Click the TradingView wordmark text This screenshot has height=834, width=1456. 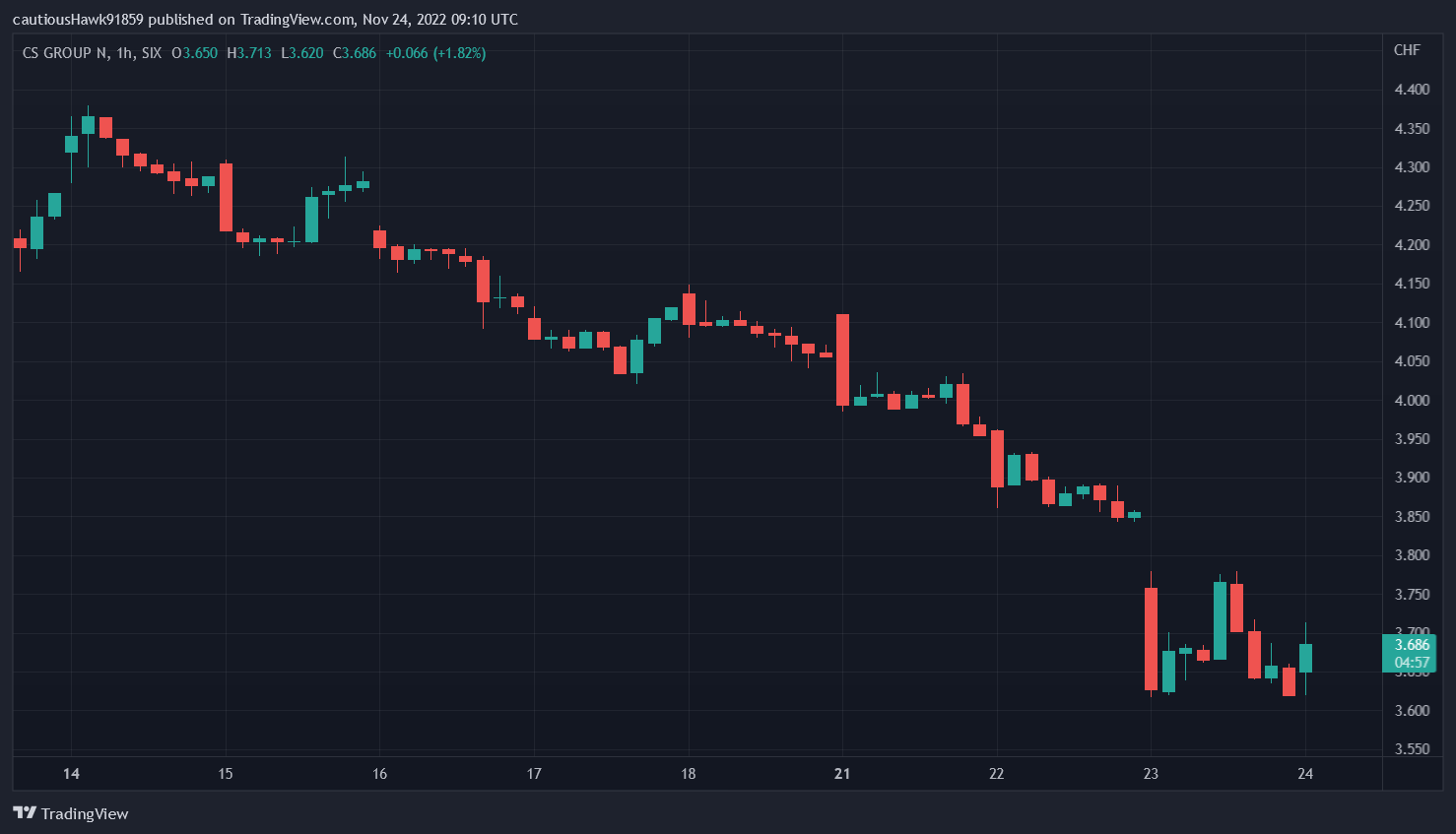click(x=85, y=814)
